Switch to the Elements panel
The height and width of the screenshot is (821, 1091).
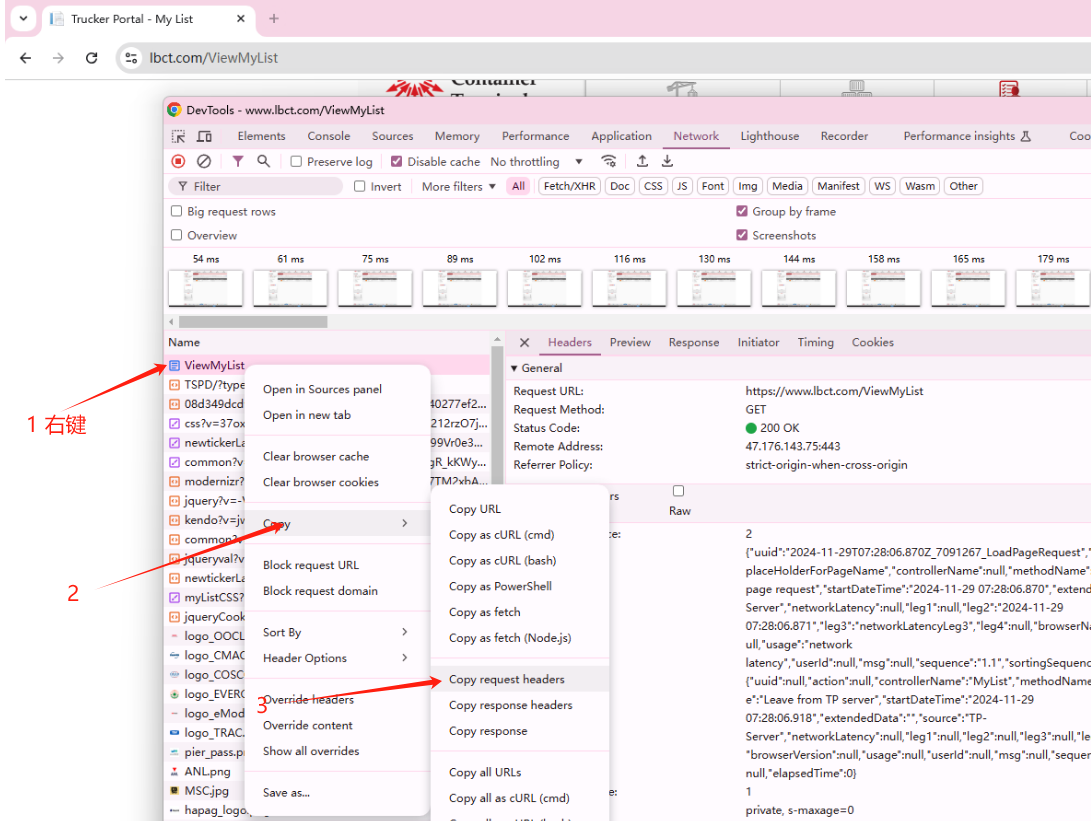[x=262, y=136]
